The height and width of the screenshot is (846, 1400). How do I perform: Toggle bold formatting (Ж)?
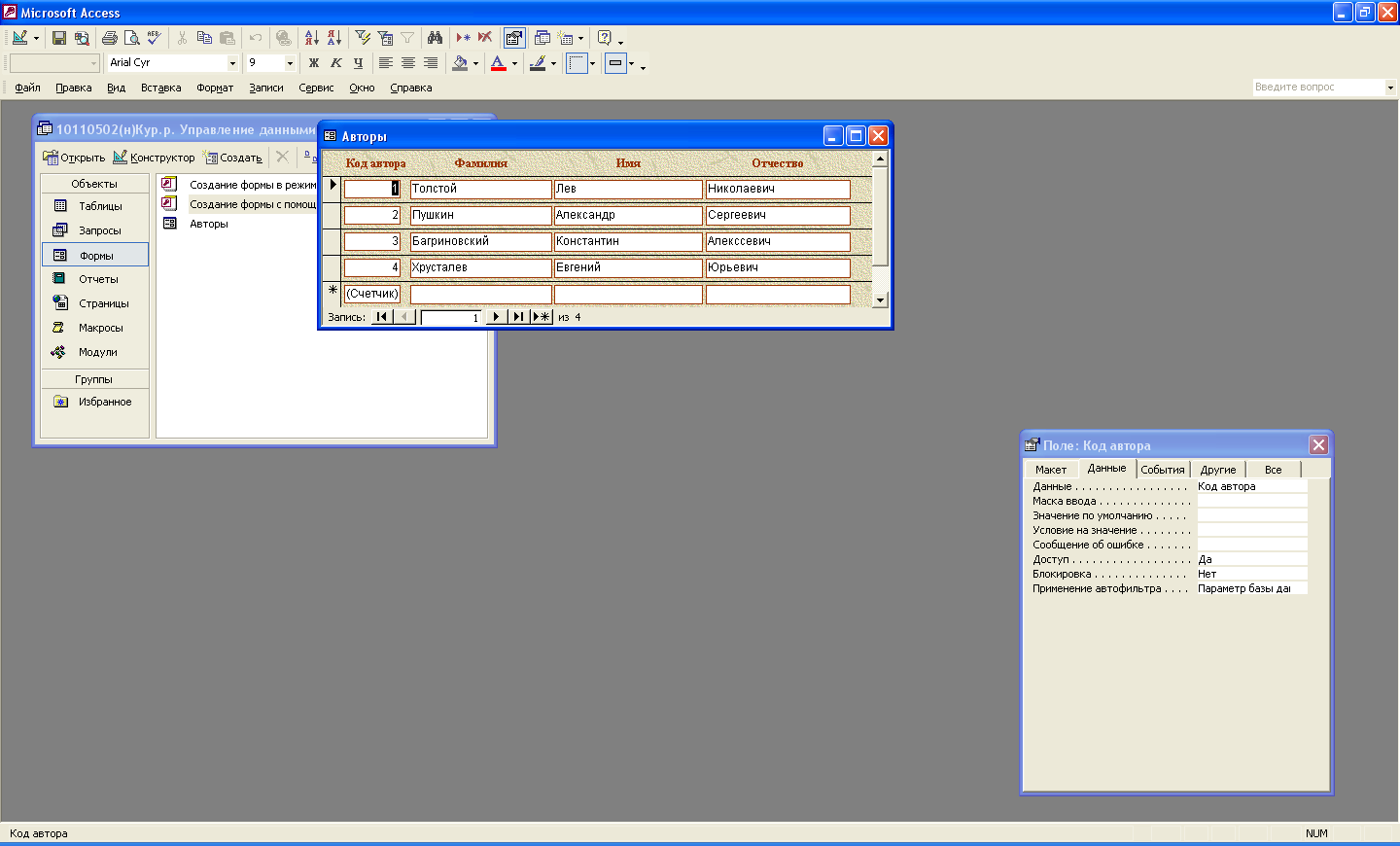coord(313,63)
